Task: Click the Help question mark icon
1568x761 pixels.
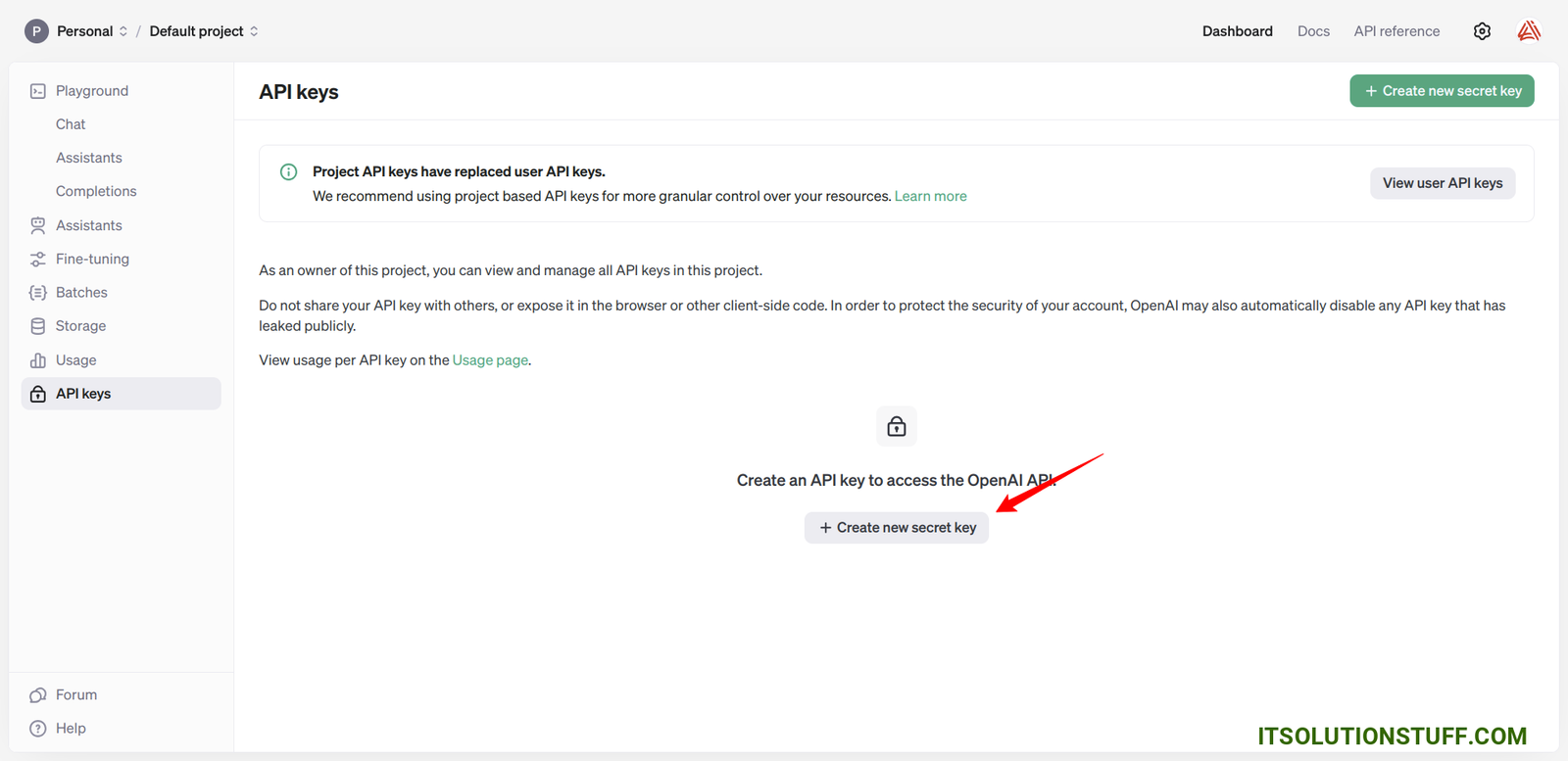Action: tap(38, 729)
